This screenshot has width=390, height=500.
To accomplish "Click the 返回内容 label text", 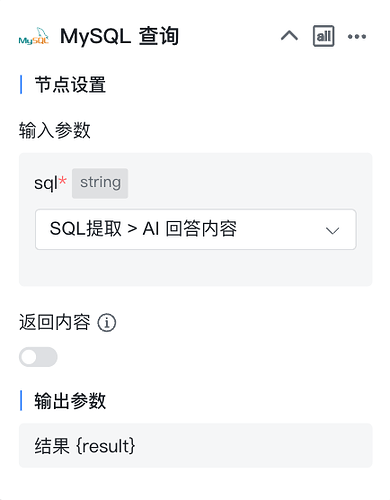I will (x=55, y=322).
